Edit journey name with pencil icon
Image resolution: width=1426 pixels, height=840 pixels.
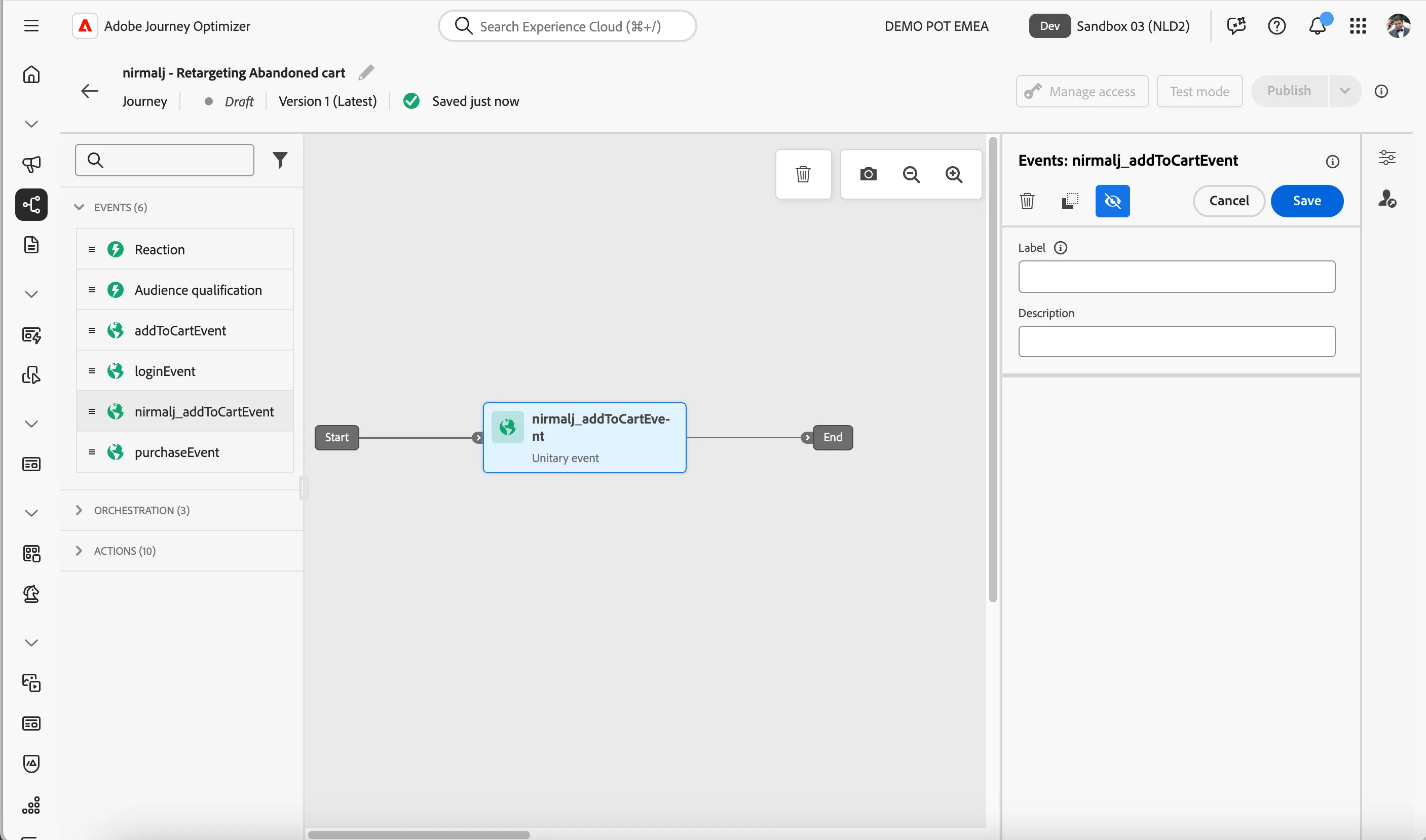click(366, 72)
